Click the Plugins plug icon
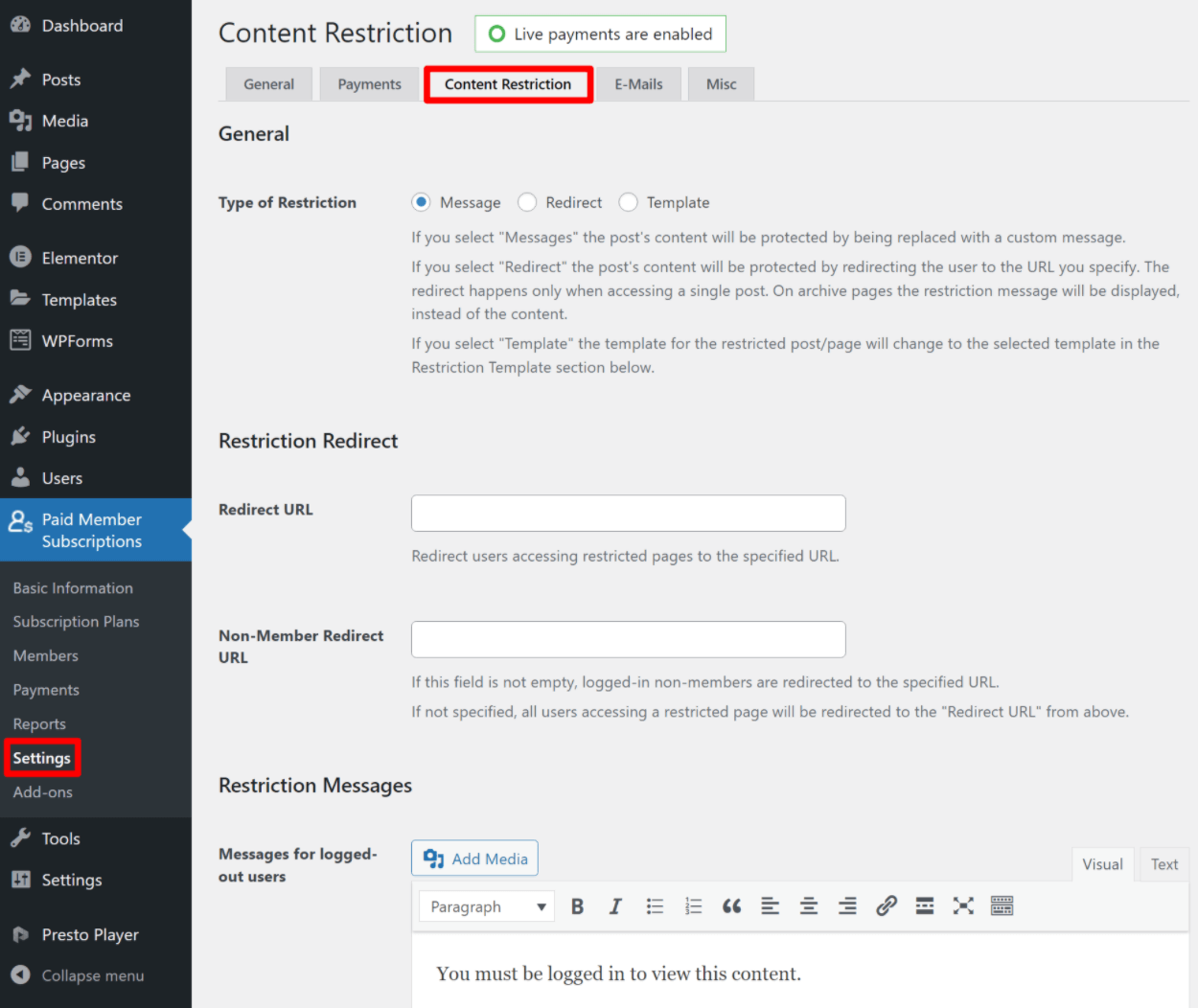 [20, 437]
